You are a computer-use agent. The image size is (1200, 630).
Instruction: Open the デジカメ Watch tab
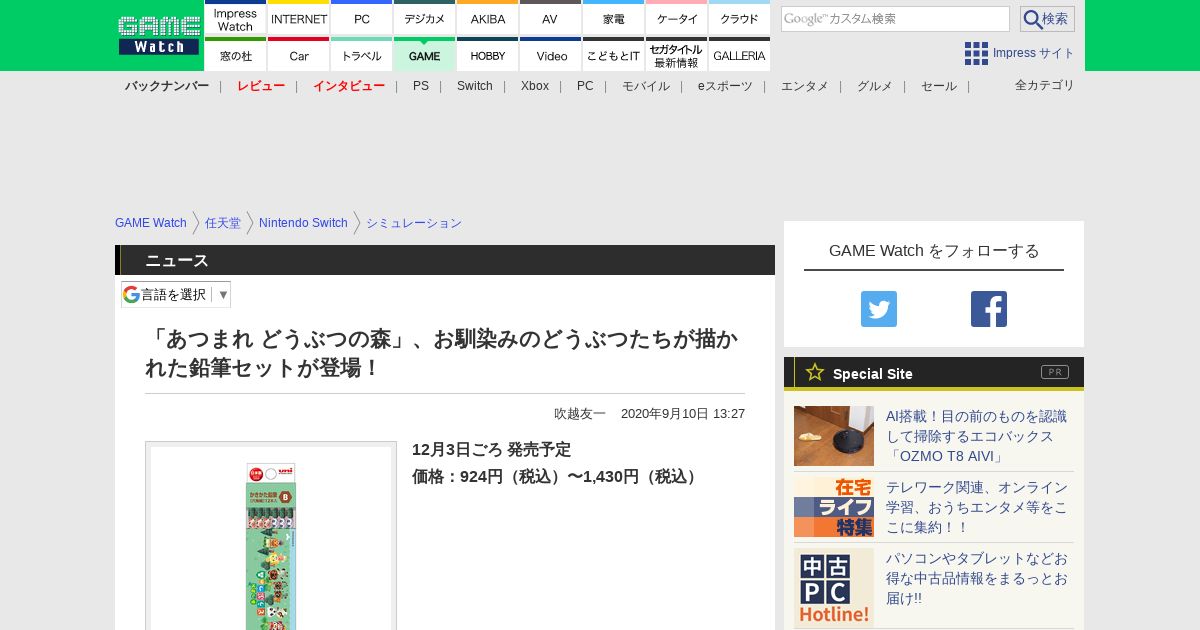(x=425, y=19)
